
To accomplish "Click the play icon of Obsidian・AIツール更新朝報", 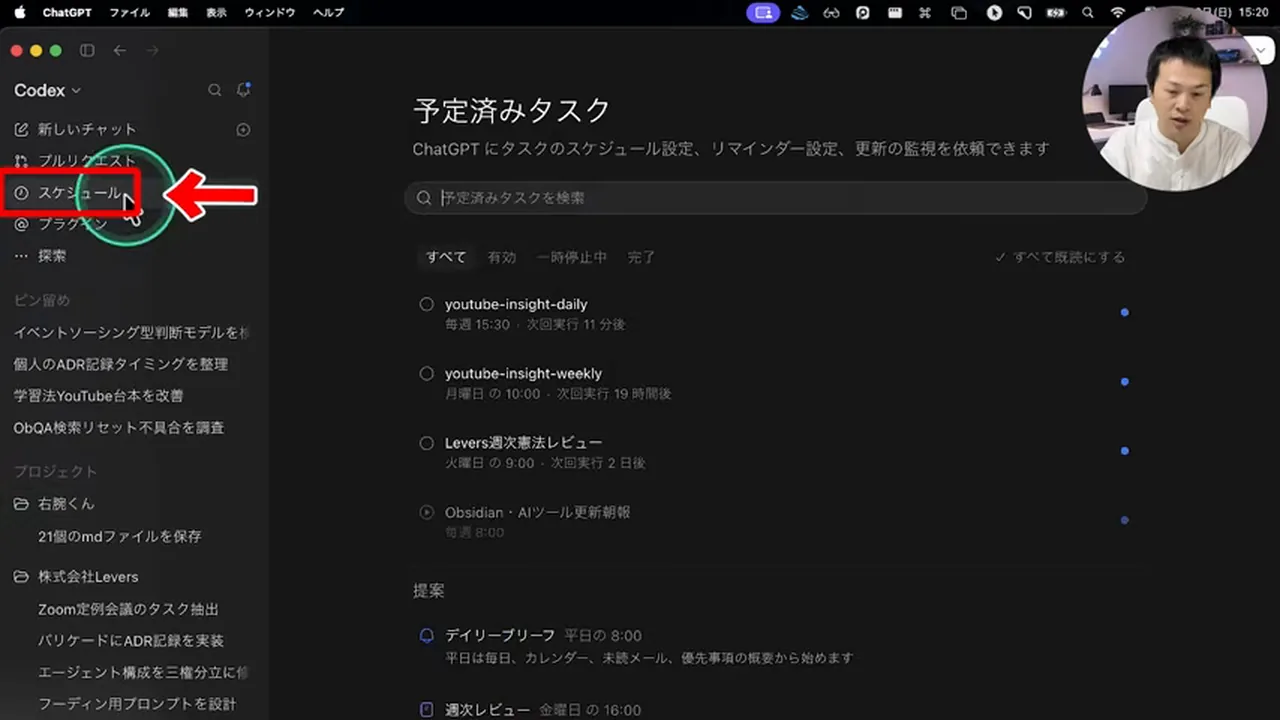I will (x=427, y=512).
